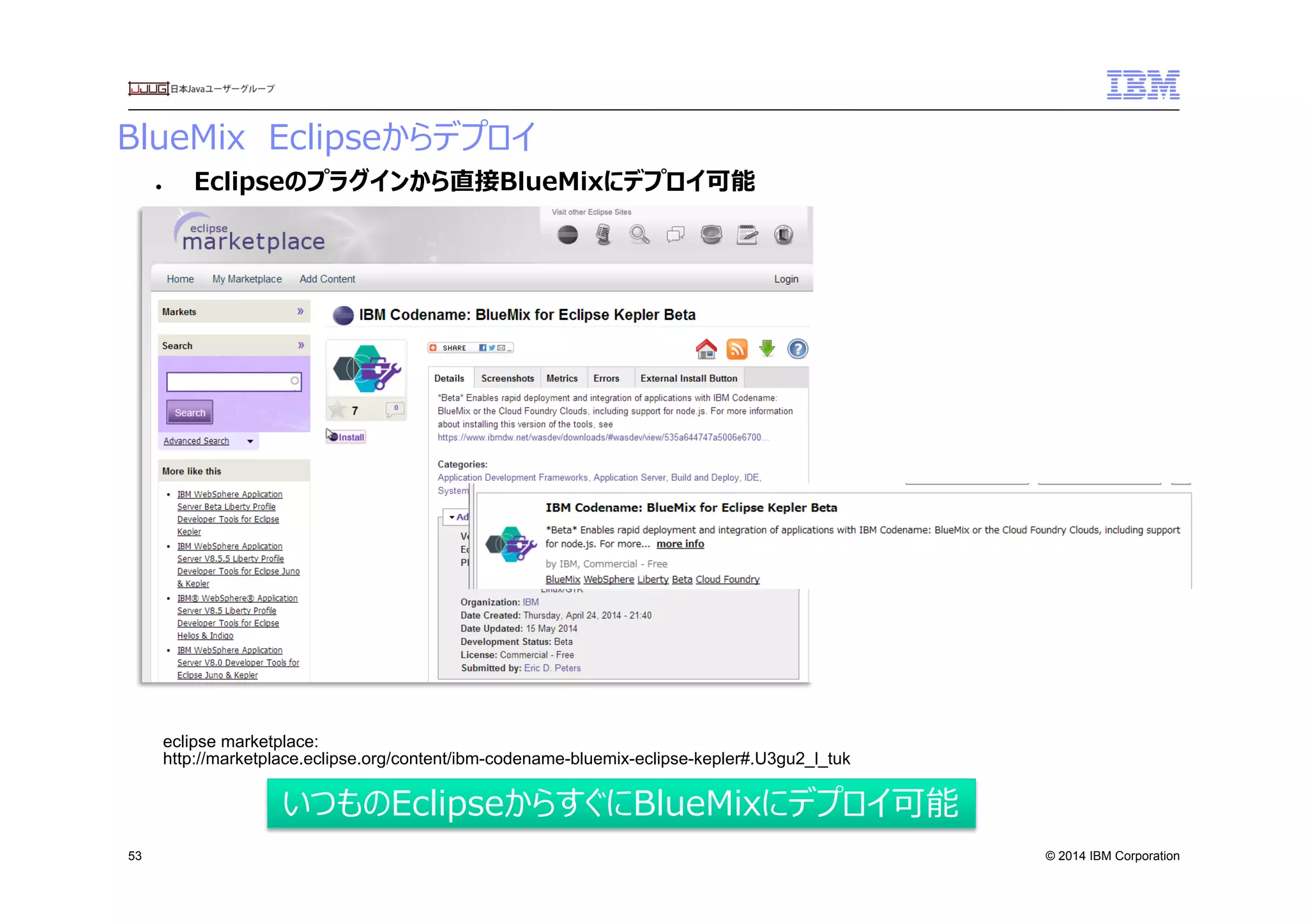Click the Build and Deploy category link
The image size is (1308, 924).
[704, 478]
